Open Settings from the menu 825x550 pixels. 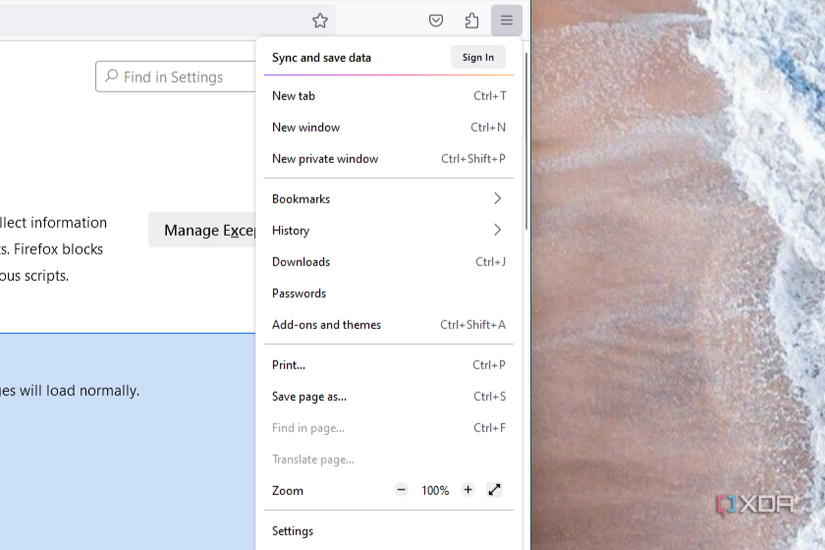click(x=389, y=531)
